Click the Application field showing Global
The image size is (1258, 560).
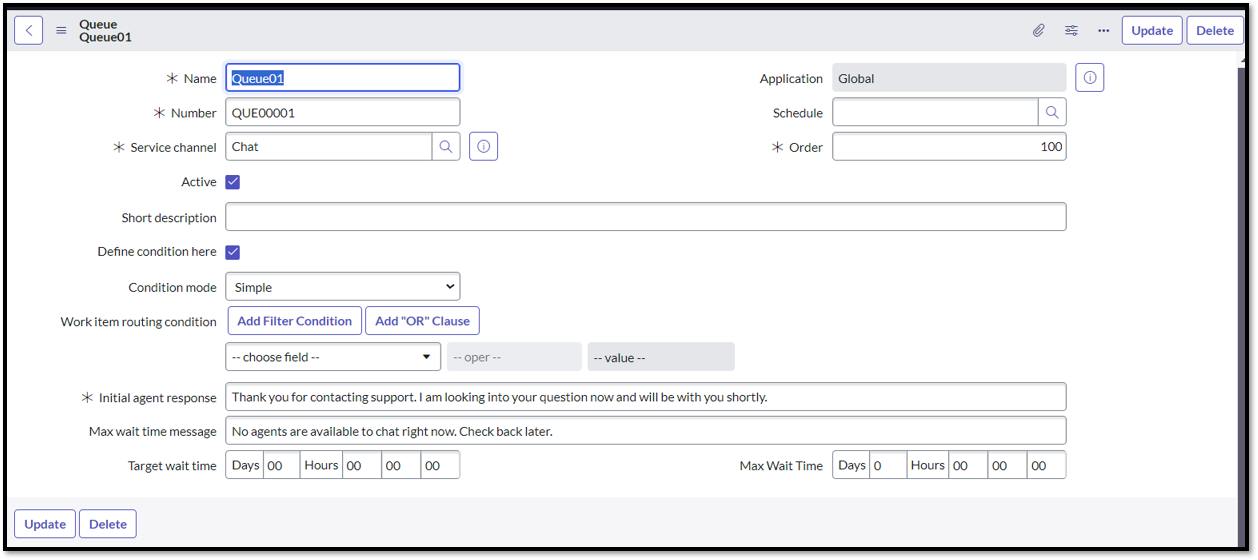point(949,78)
